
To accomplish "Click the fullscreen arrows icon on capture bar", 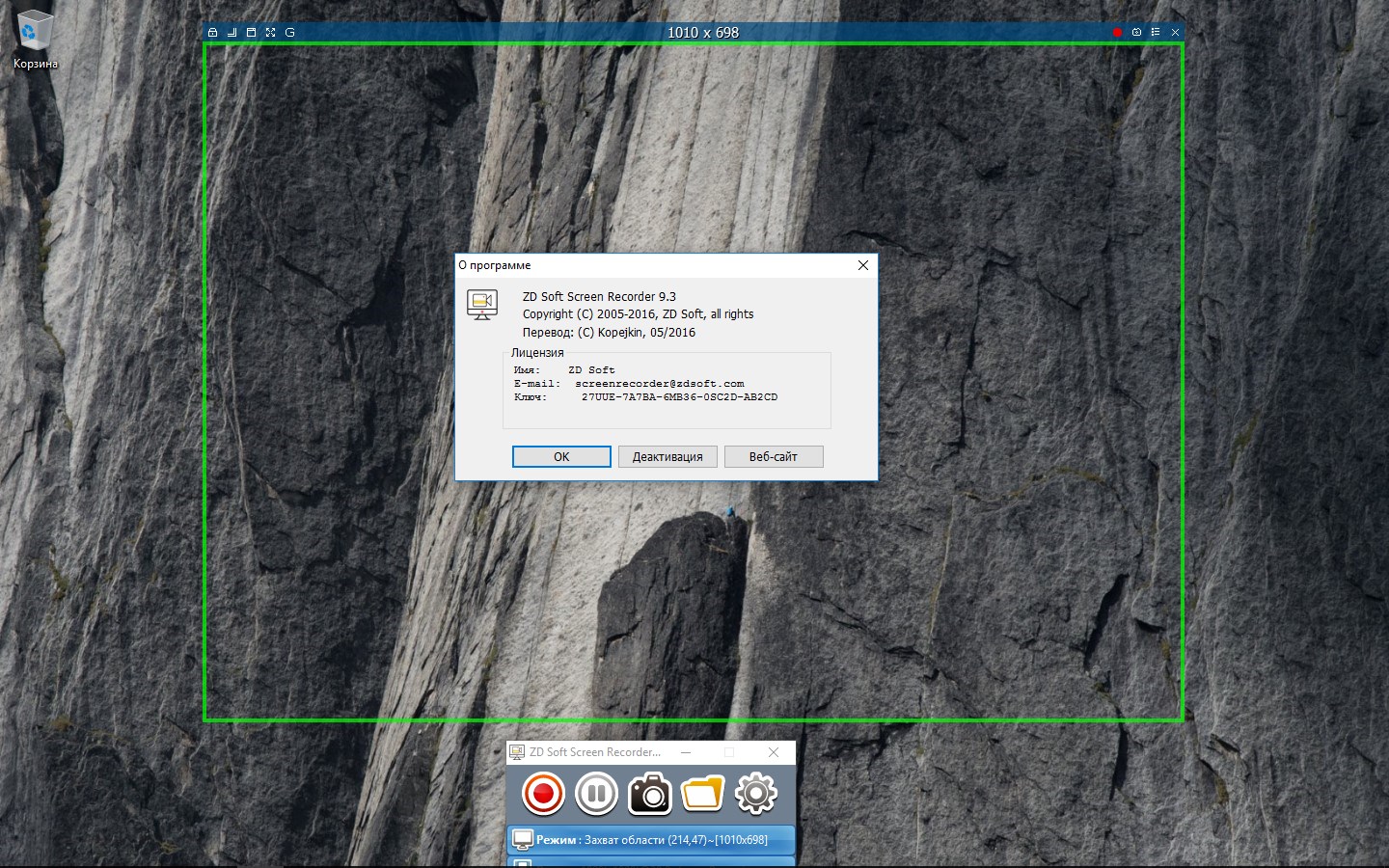I will tap(271, 33).
